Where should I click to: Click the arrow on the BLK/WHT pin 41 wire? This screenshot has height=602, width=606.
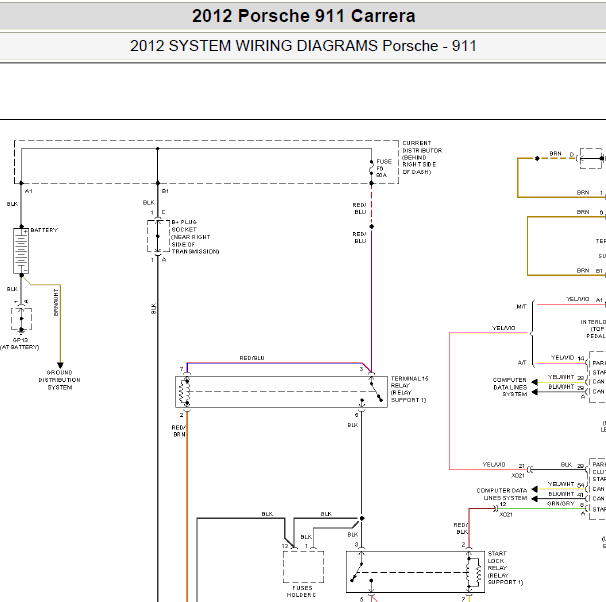pos(535,498)
